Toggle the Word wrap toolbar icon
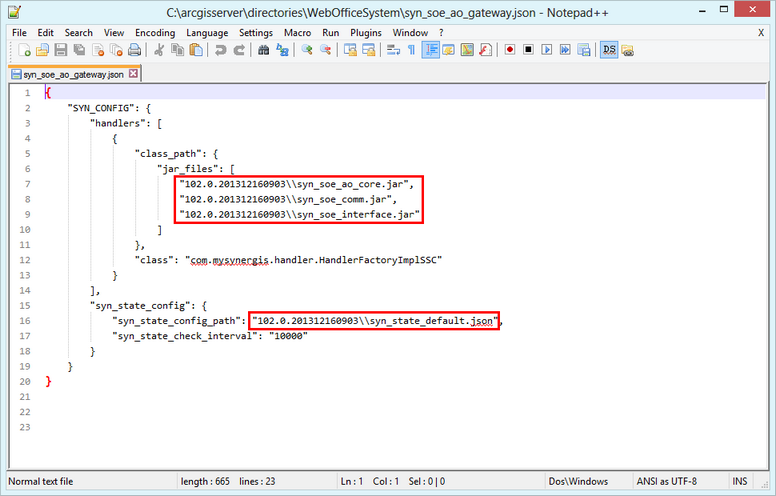 (393, 50)
